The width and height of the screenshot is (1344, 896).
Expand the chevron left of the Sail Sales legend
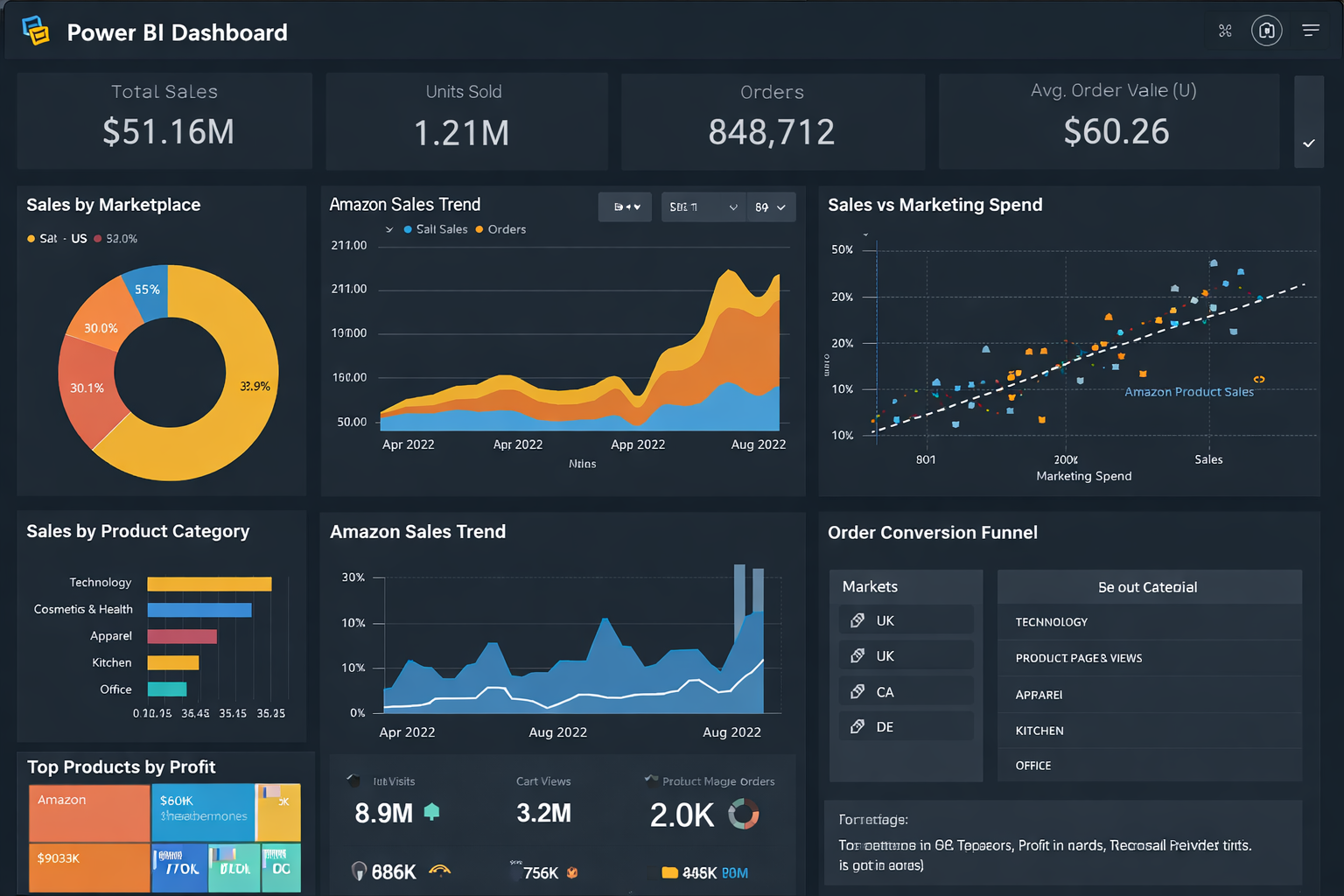click(388, 229)
